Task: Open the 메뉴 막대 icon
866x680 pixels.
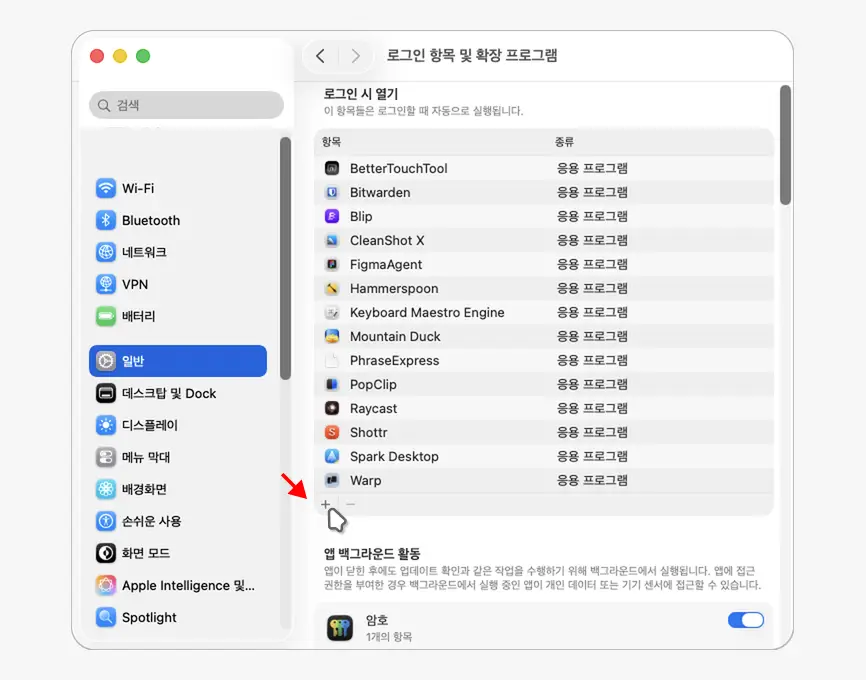Action: [x=105, y=457]
